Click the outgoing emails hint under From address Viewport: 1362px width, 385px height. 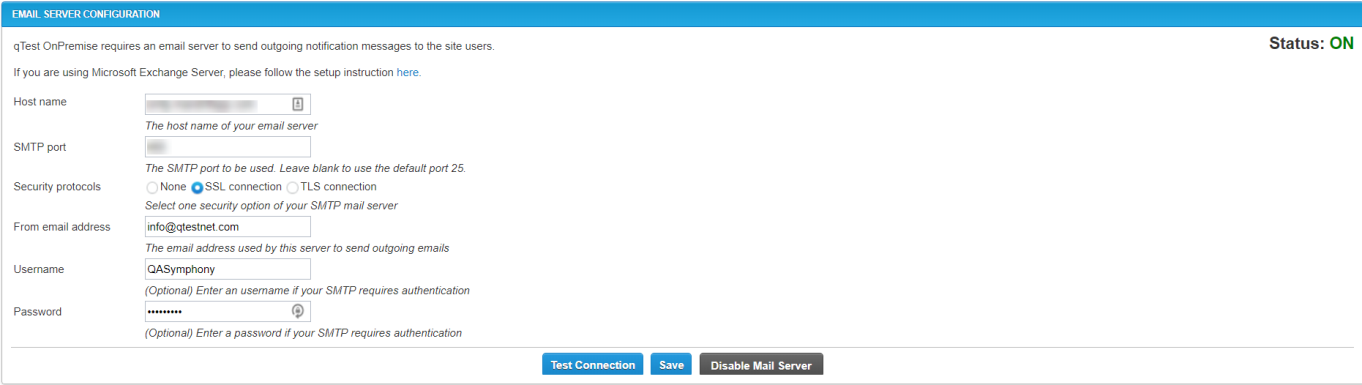298,248
